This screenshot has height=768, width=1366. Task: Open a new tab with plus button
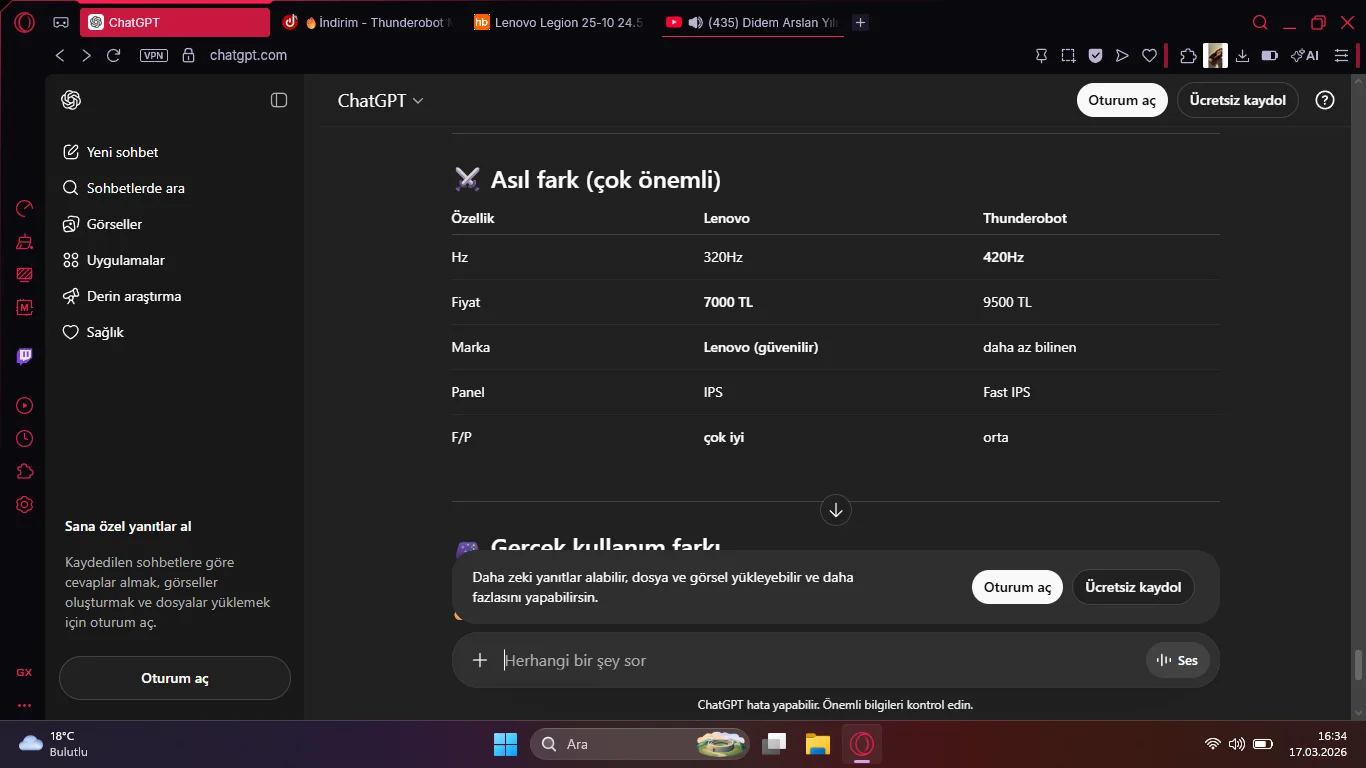point(860,22)
